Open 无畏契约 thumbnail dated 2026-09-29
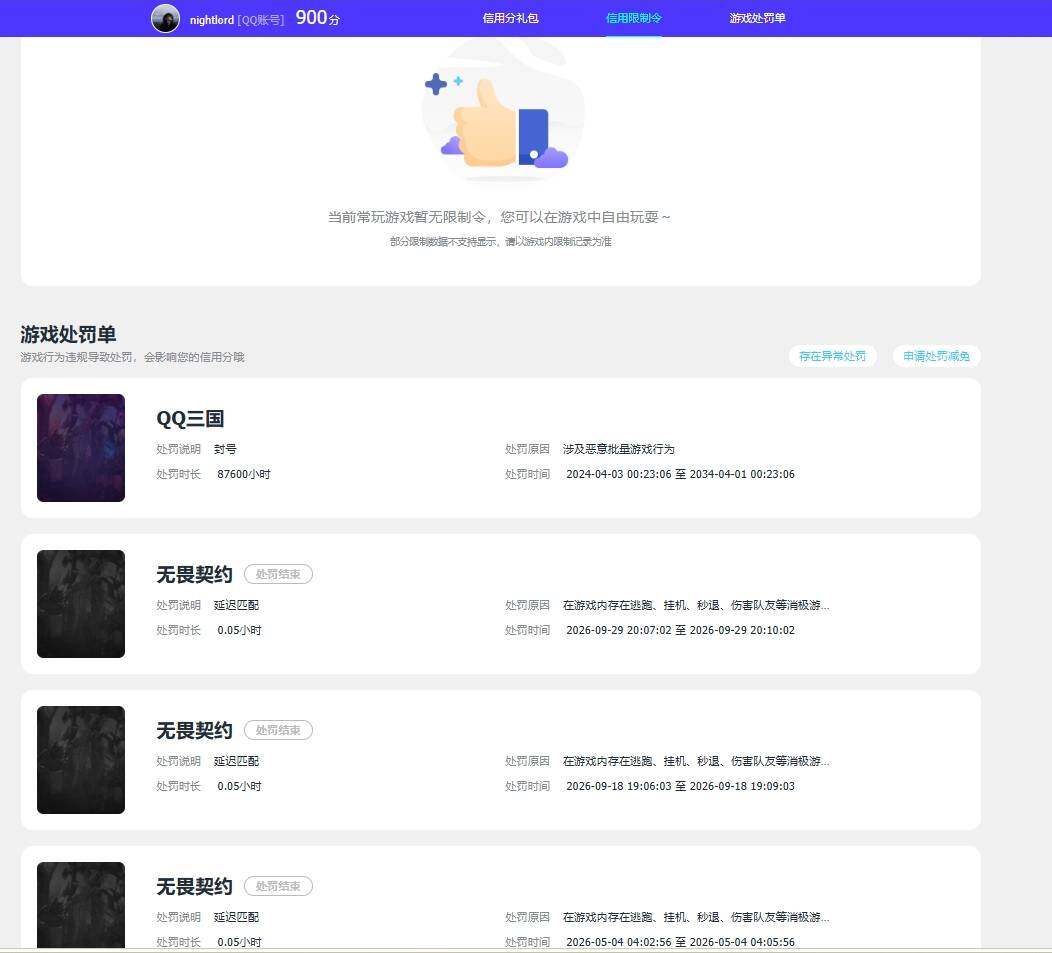The height and width of the screenshot is (953, 1052). click(x=81, y=603)
